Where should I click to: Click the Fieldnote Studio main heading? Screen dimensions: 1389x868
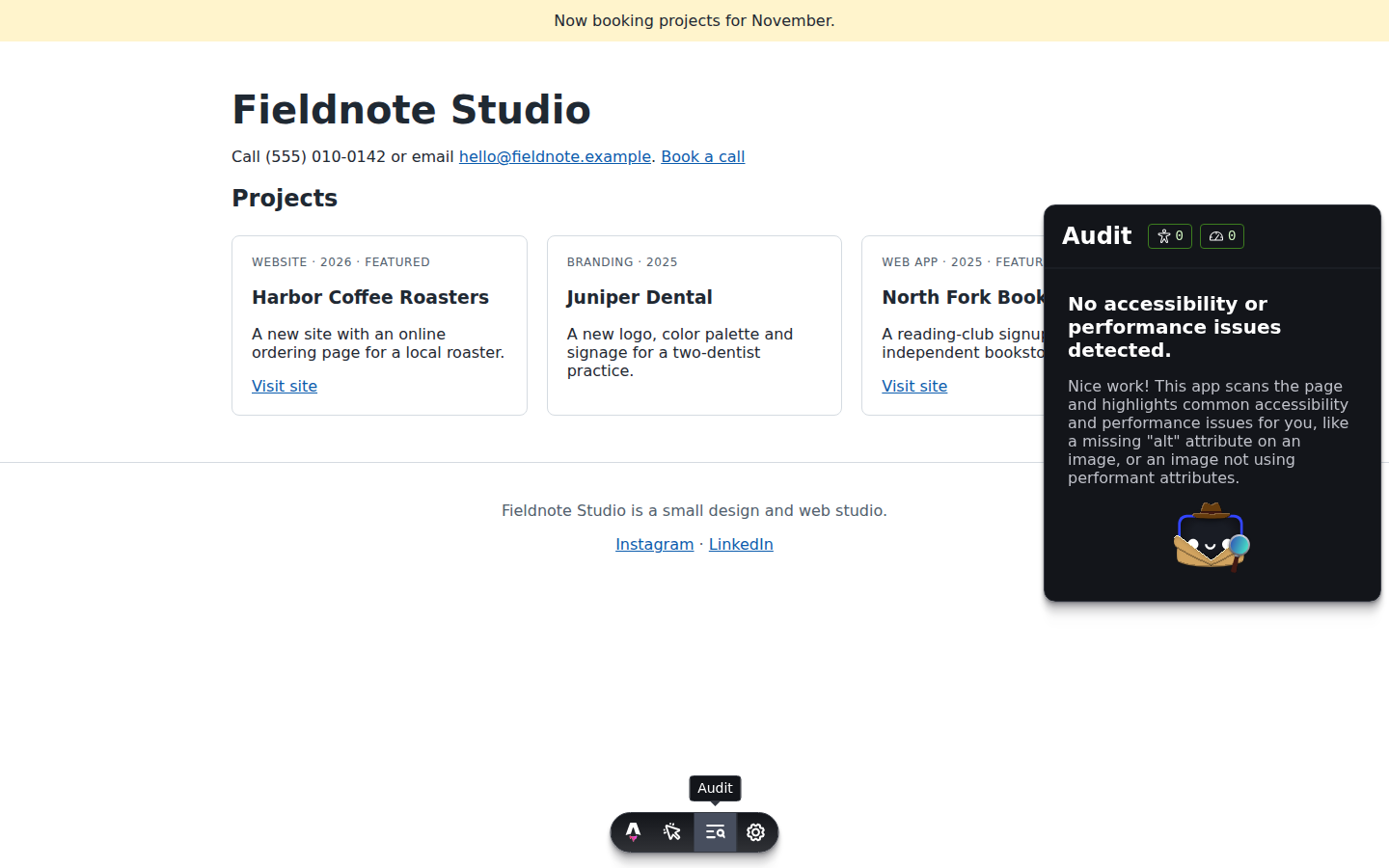coord(411,110)
